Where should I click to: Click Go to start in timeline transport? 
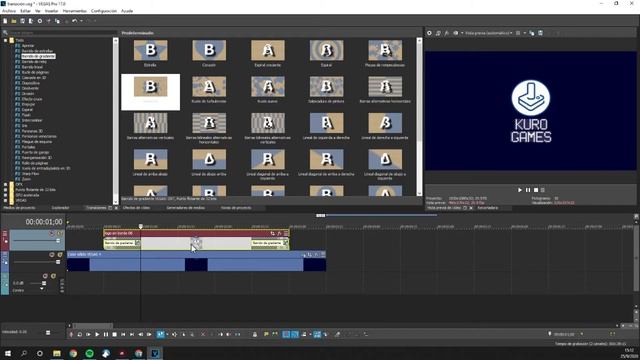123,334
